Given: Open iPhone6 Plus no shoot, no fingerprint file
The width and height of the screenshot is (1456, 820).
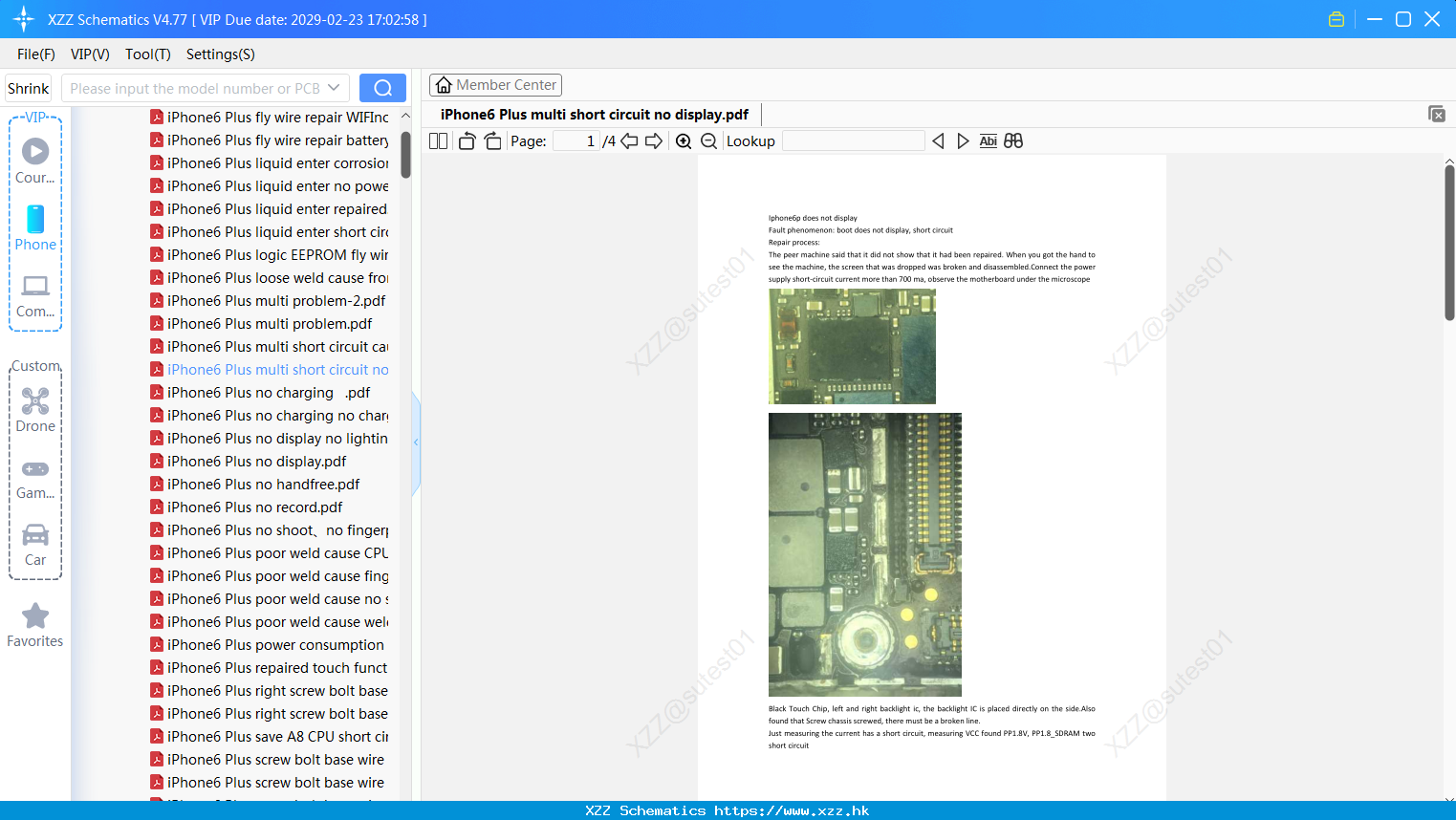Looking at the screenshot, I should click(x=270, y=530).
